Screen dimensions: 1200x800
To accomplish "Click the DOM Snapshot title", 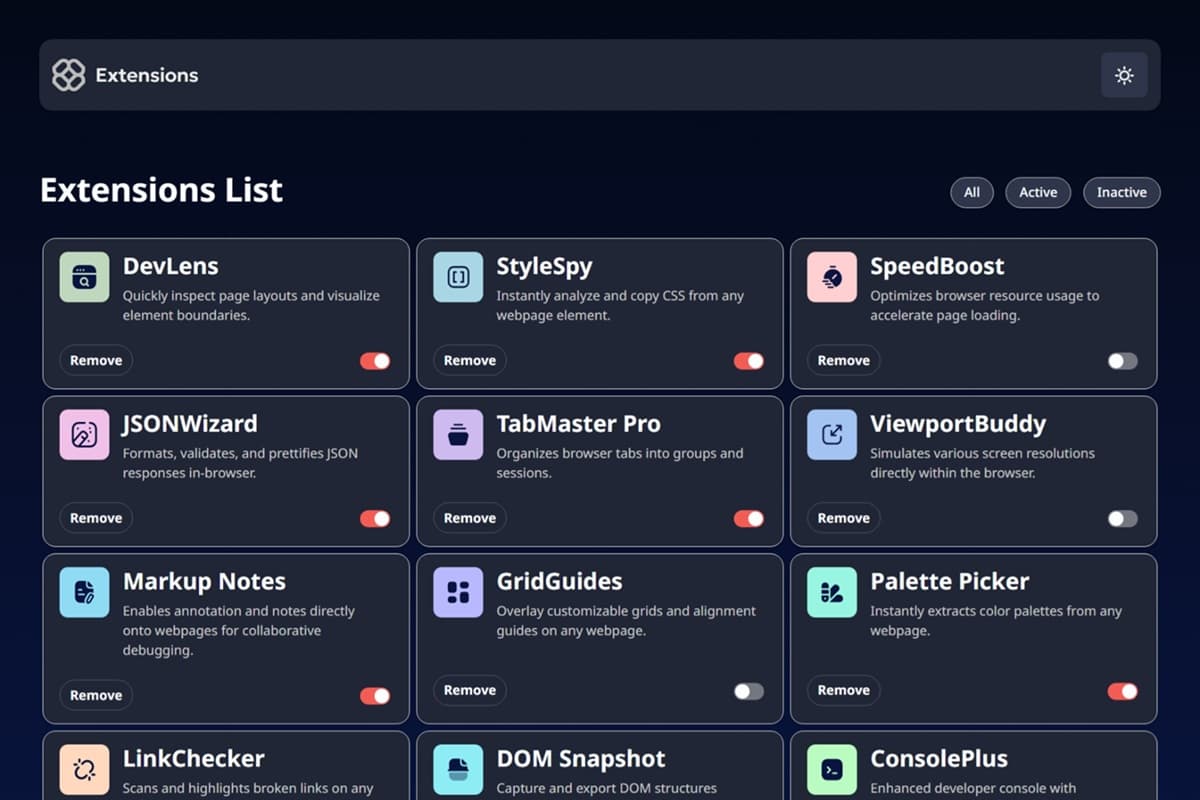I will (x=581, y=759).
